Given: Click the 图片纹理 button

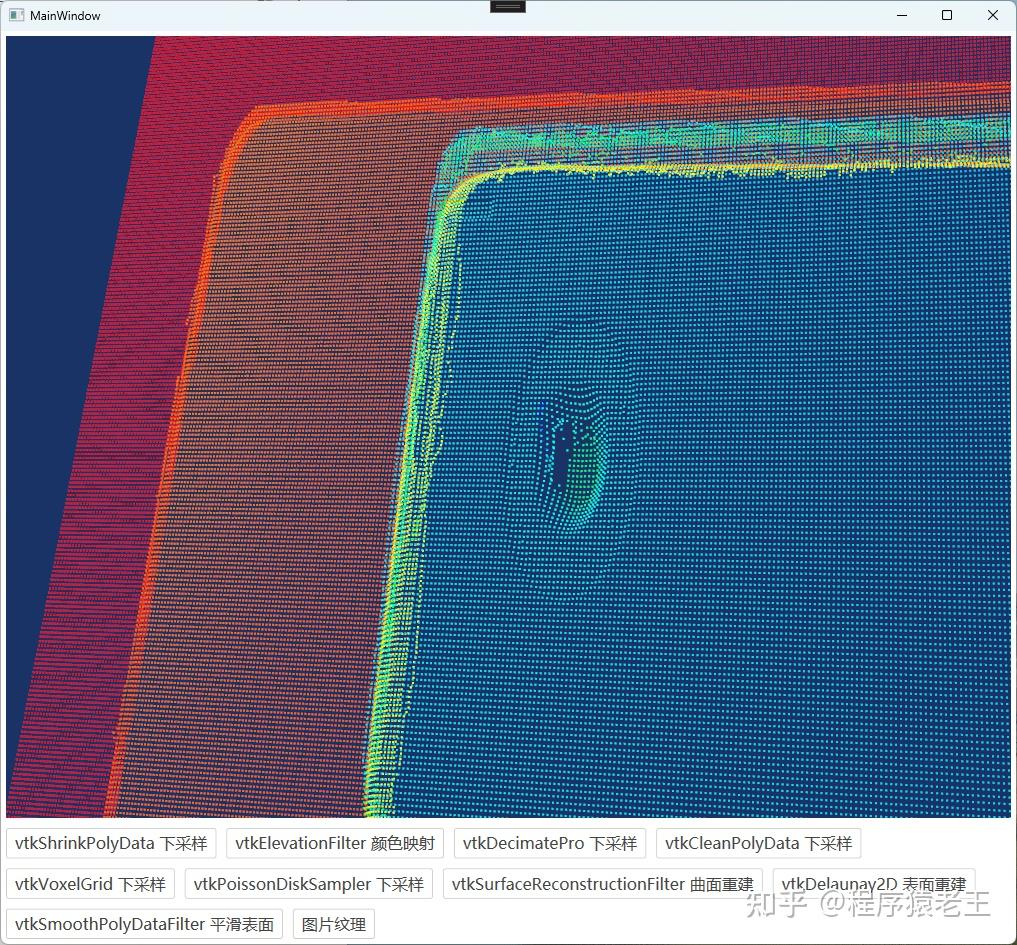Looking at the screenshot, I should tap(332, 923).
